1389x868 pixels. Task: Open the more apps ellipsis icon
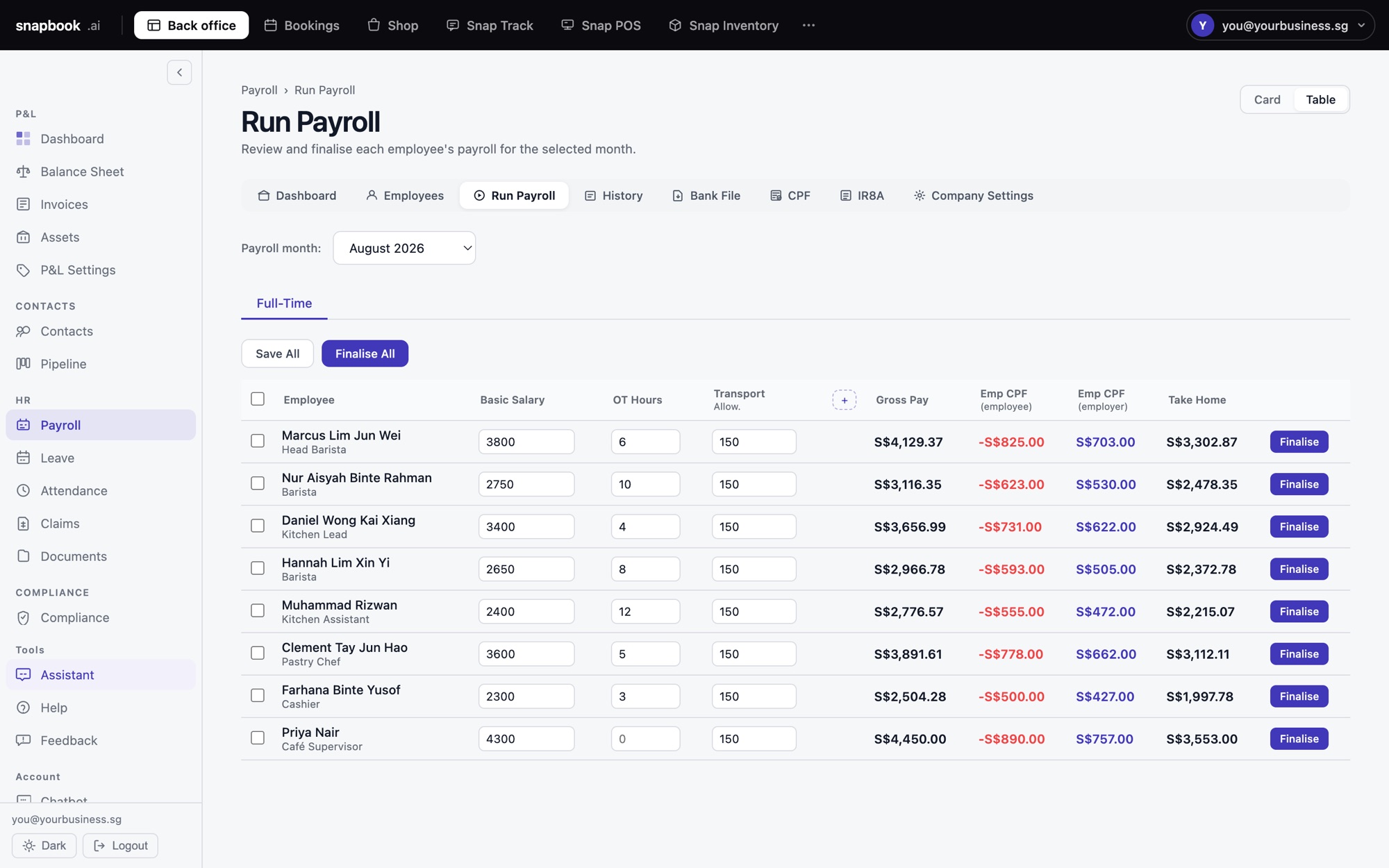[808, 25]
